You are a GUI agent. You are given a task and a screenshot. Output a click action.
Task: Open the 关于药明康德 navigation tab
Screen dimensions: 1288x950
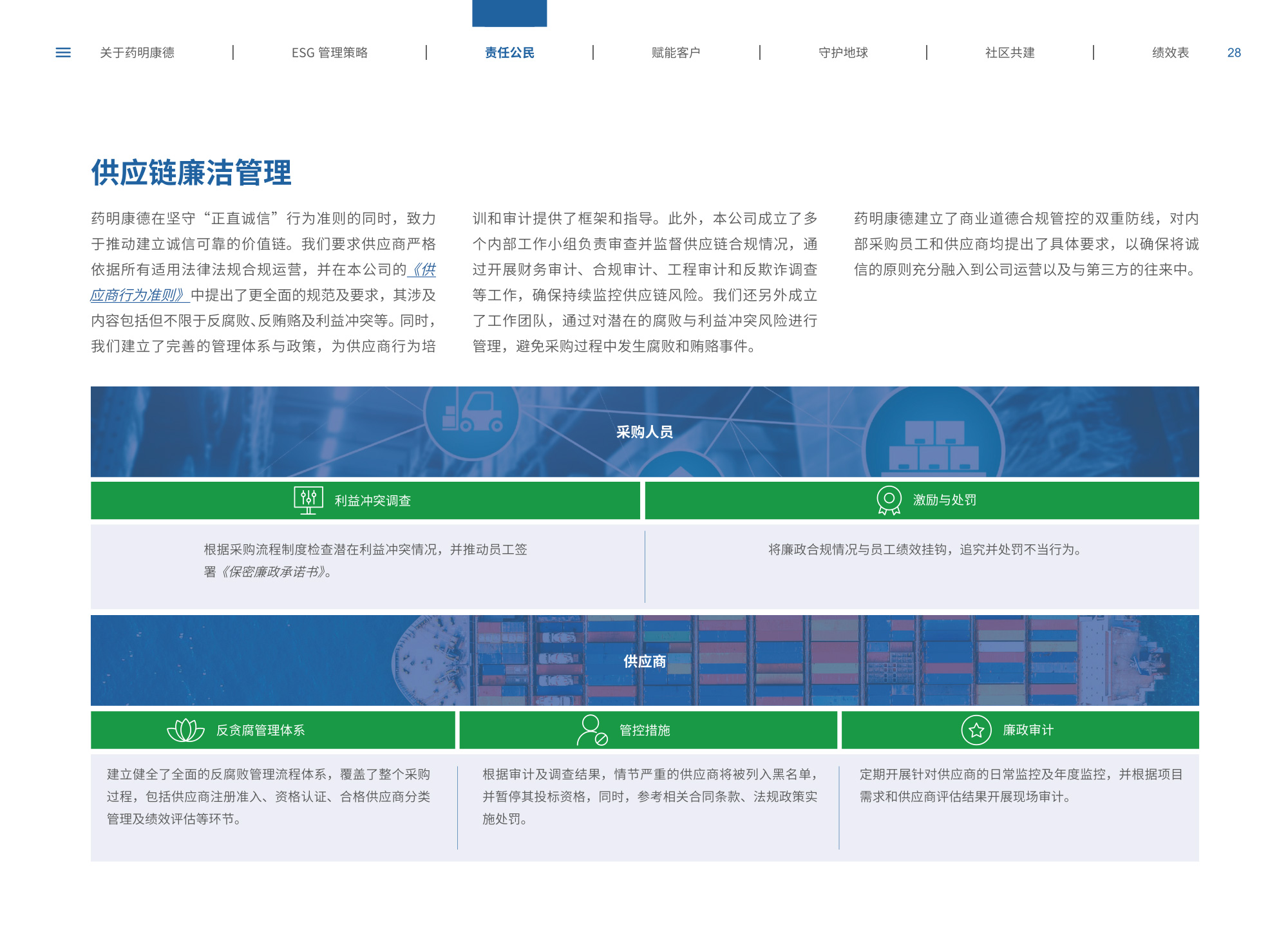[x=137, y=53]
